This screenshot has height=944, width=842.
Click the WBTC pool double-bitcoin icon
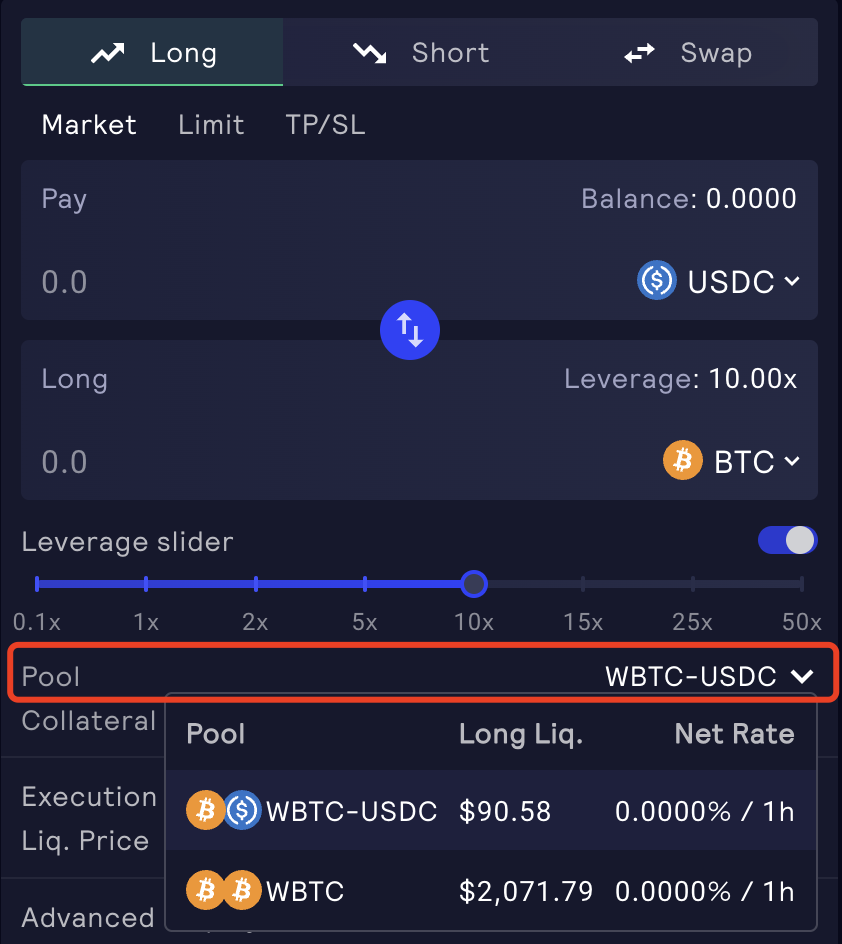[224, 889]
